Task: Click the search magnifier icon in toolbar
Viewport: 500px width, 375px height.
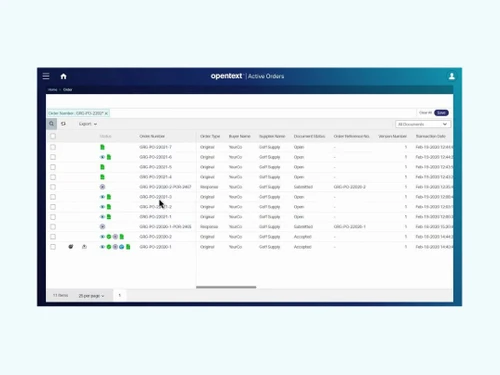Action: [51, 124]
